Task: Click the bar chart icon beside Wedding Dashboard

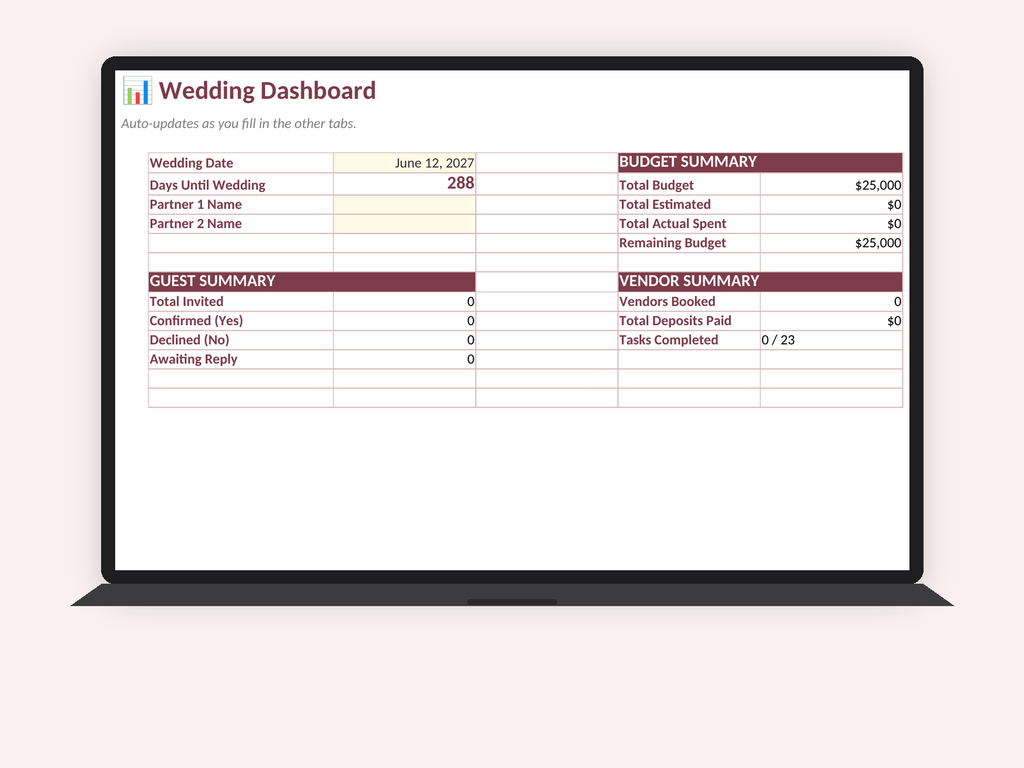Action: (x=136, y=91)
